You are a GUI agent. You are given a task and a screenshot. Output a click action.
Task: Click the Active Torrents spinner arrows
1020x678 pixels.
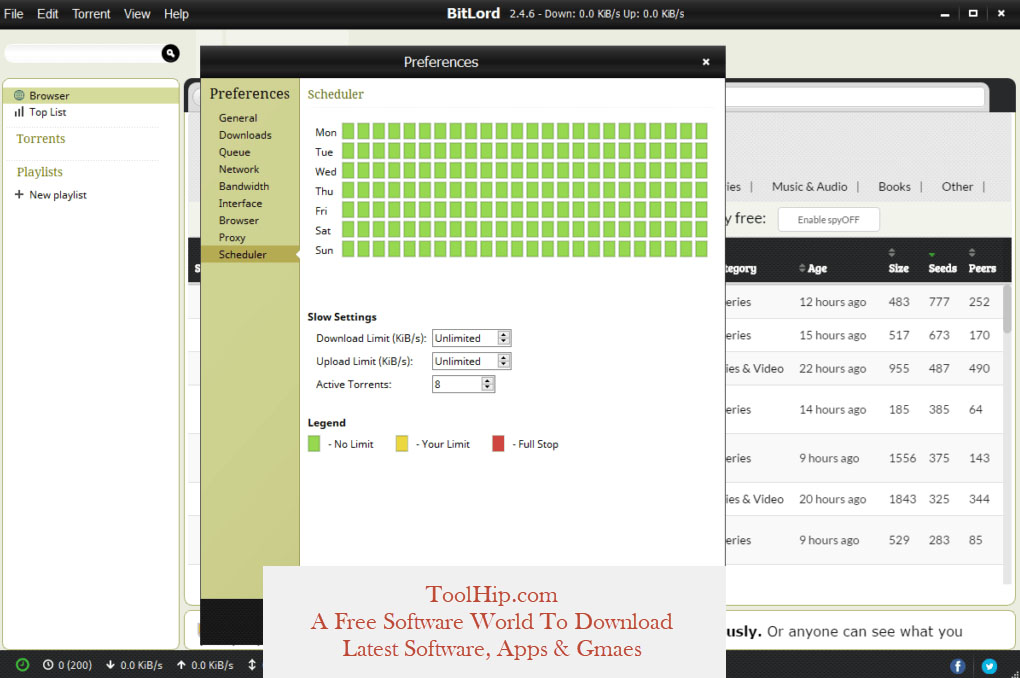[x=487, y=384]
